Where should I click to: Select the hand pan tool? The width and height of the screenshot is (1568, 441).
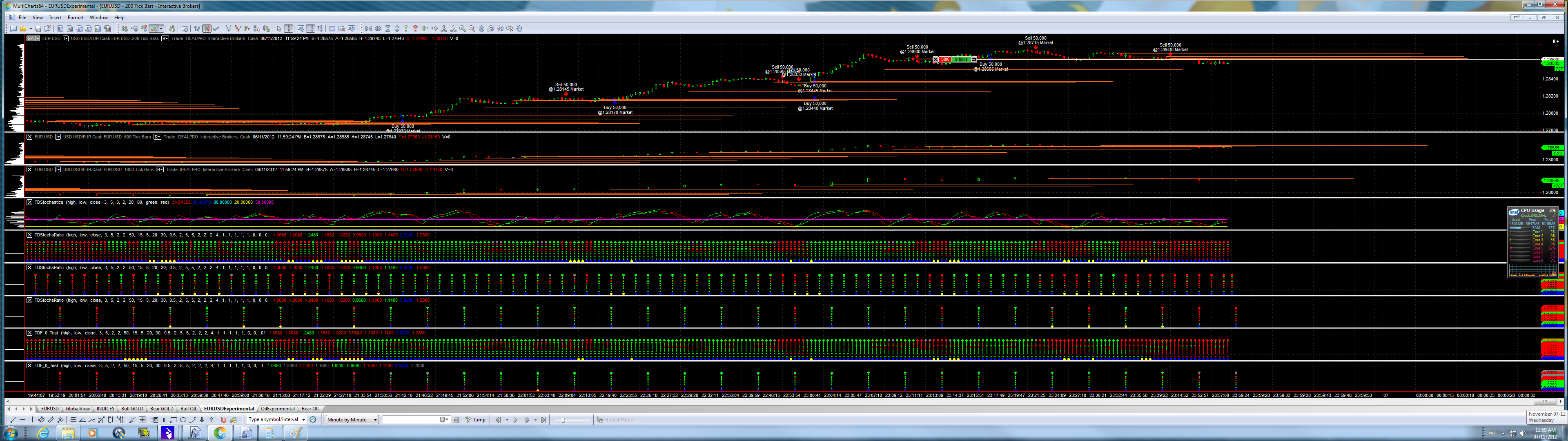(519, 29)
